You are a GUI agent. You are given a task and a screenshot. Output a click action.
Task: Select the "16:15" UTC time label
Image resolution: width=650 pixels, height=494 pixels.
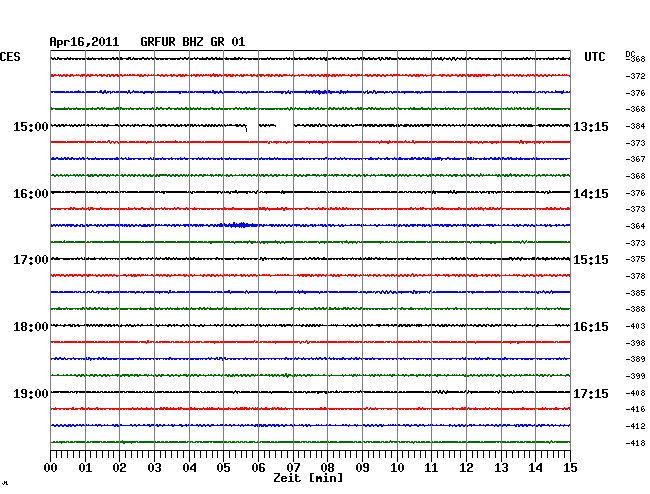591,327
